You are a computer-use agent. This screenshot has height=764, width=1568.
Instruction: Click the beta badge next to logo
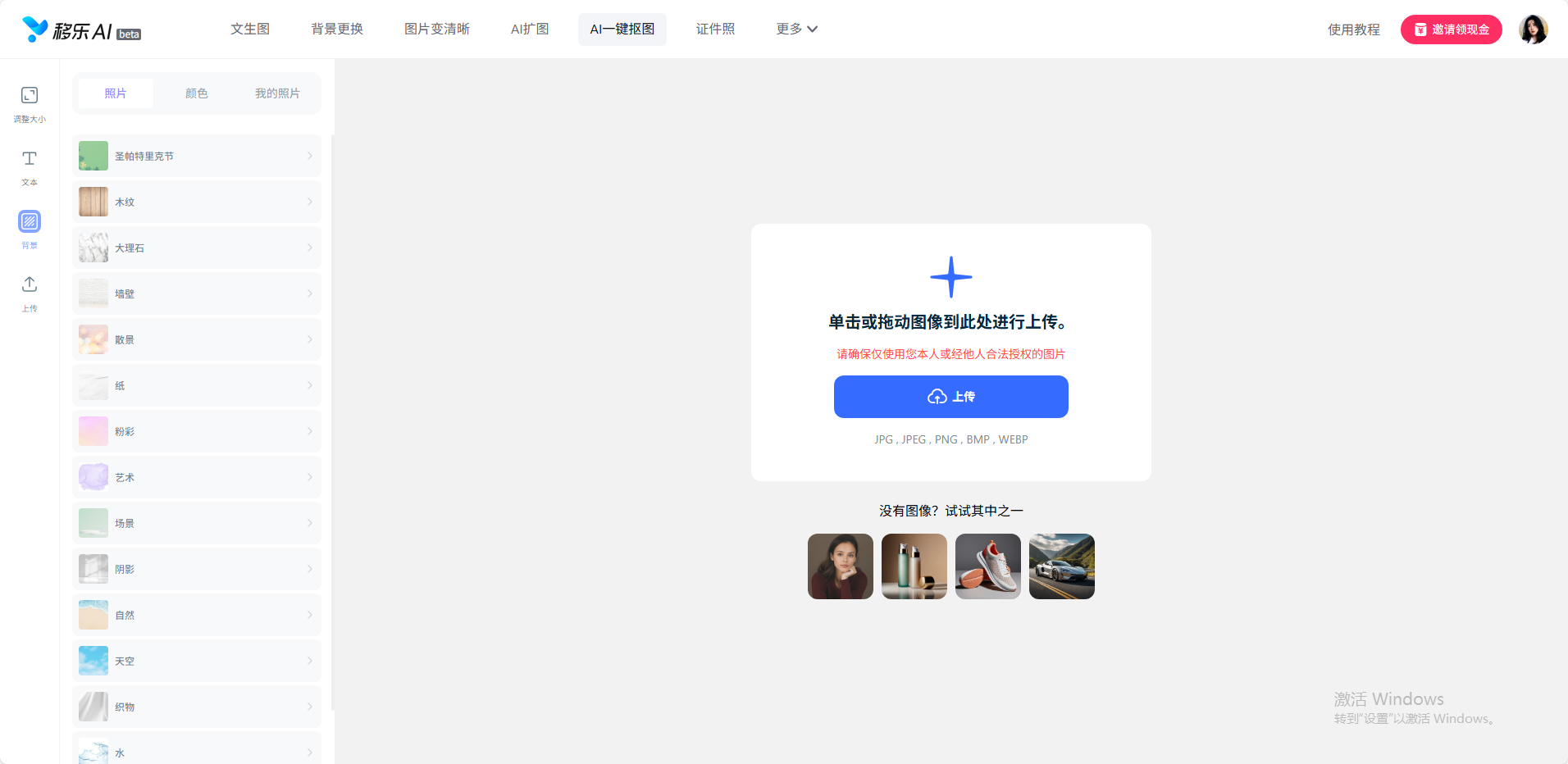coord(129,34)
